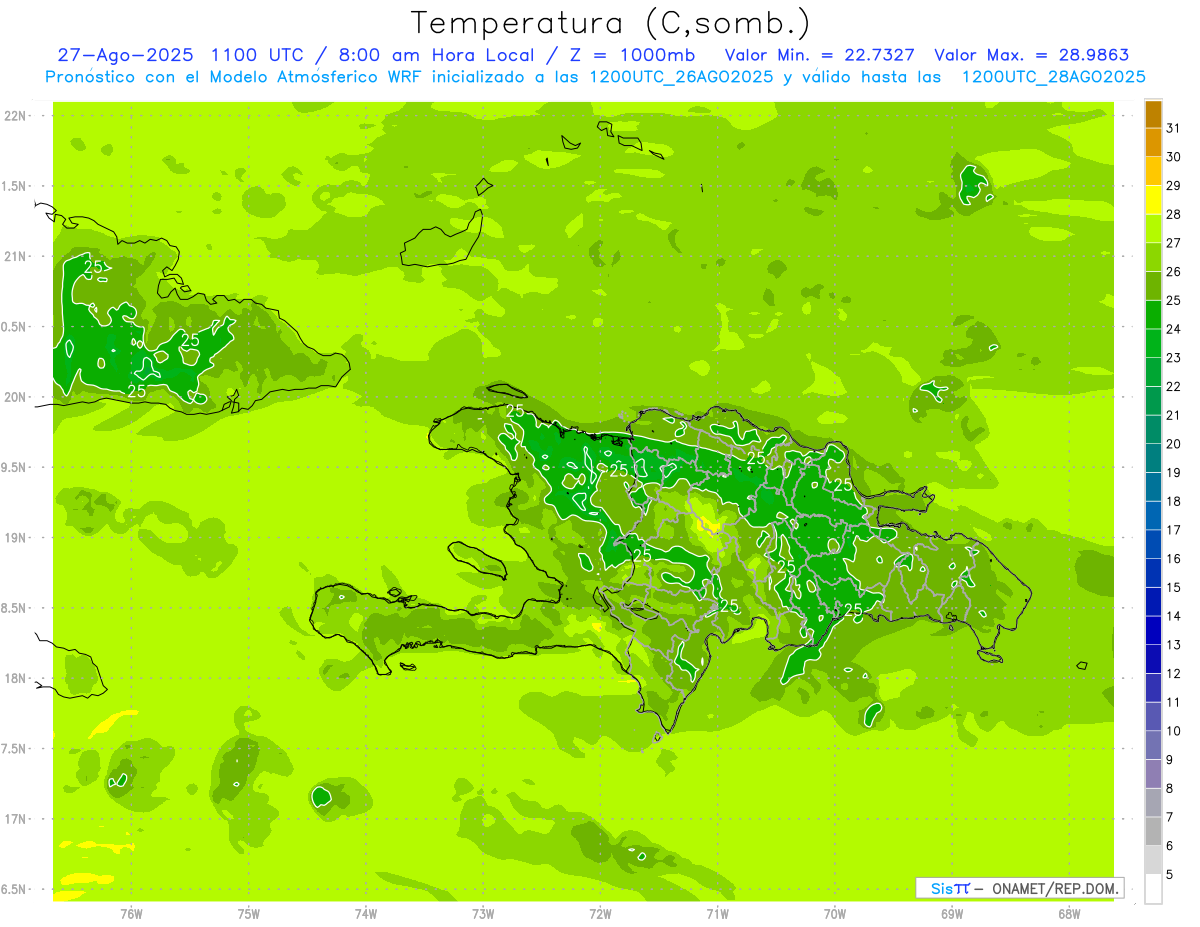The width and height of the screenshot is (1200, 927).
Task: Click the 68W longitude label
Action: (x=1069, y=914)
